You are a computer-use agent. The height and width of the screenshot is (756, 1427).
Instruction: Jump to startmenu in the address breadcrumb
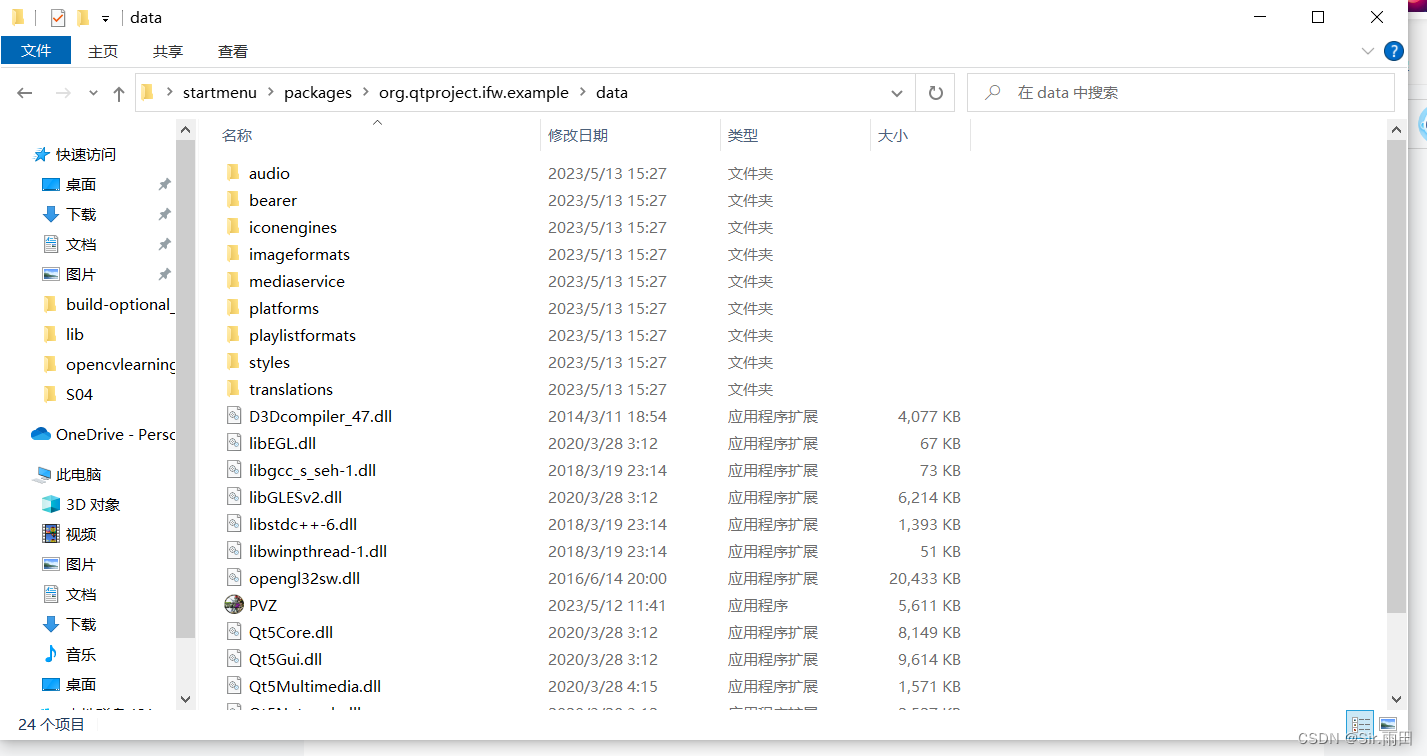(x=220, y=92)
